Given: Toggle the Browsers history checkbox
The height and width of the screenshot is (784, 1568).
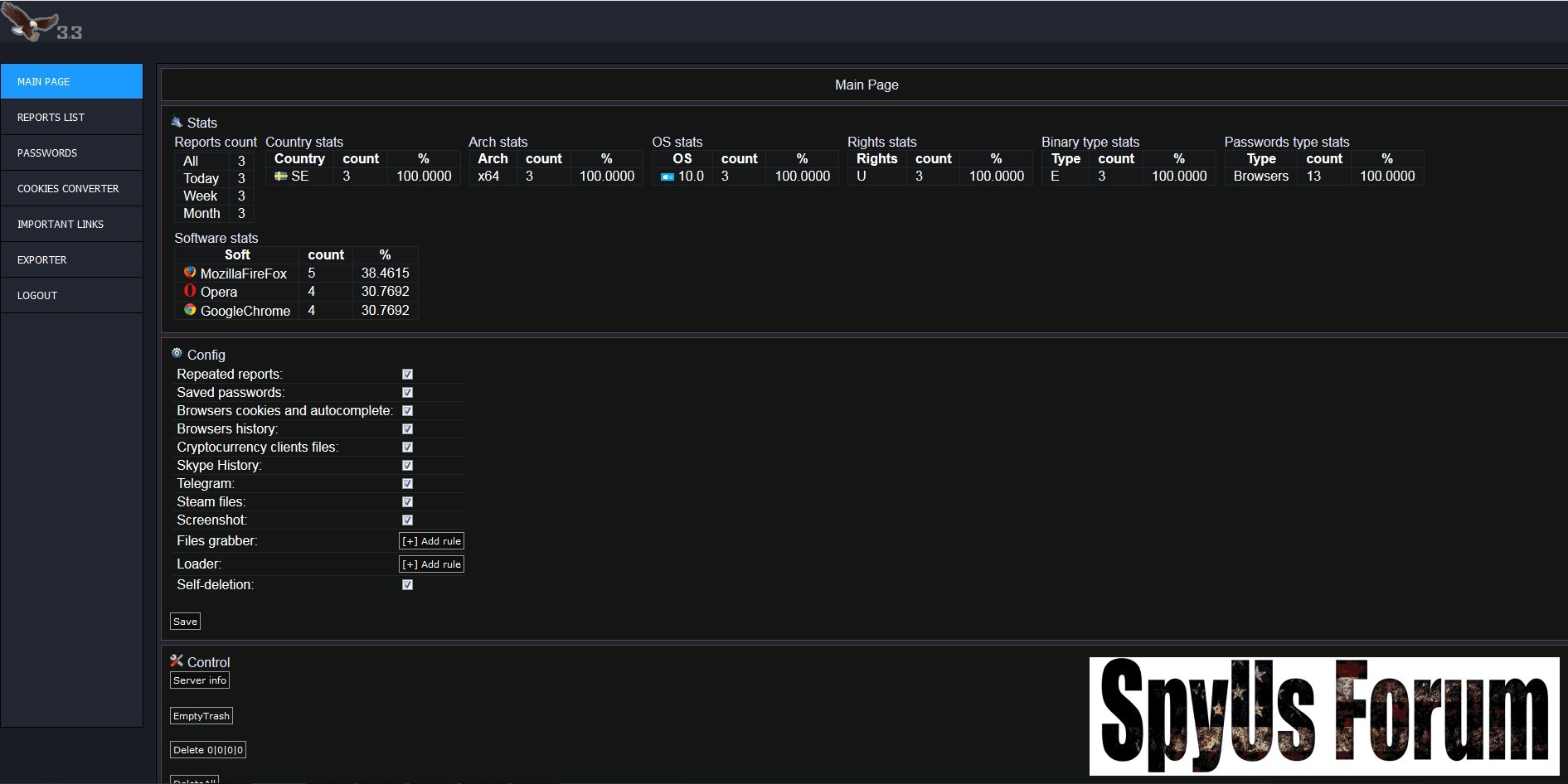Looking at the screenshot, I should (x=407, y=429).
